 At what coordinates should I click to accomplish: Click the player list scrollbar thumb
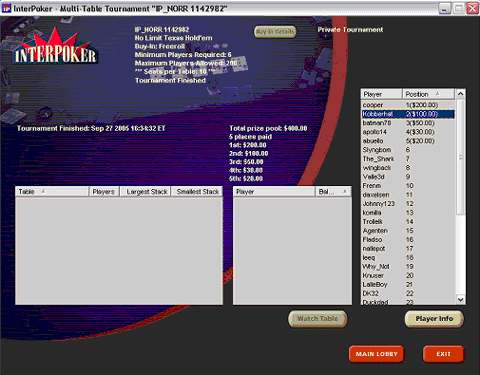[461, 157]
